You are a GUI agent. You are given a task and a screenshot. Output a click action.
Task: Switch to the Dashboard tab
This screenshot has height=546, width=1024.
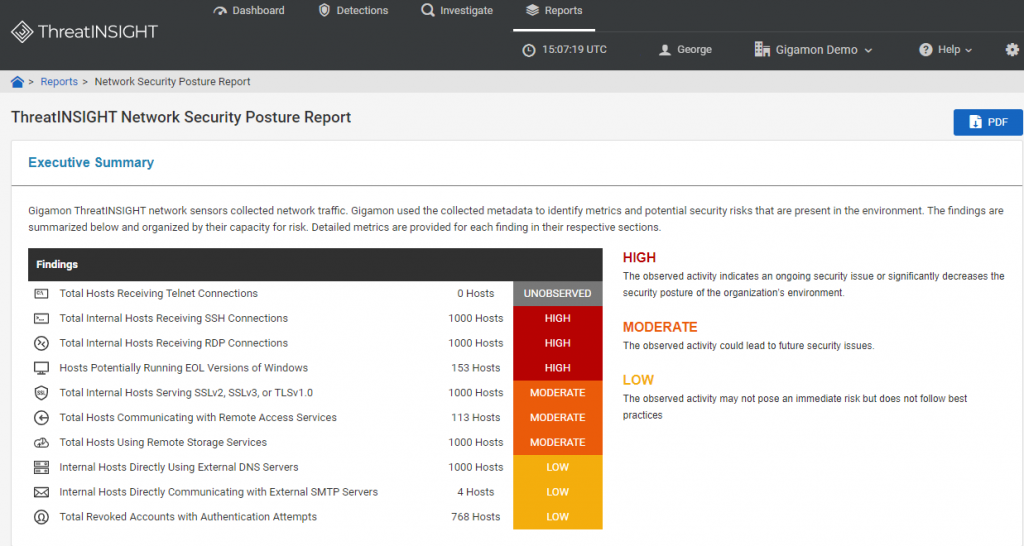(x=249, y=10)
